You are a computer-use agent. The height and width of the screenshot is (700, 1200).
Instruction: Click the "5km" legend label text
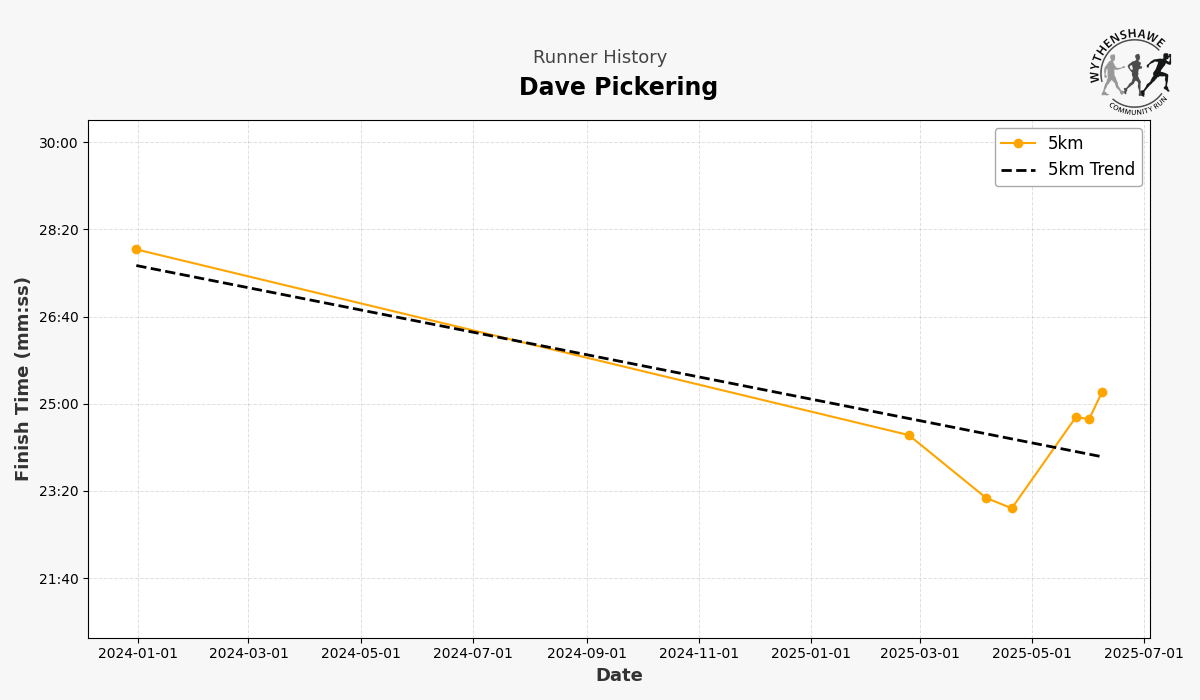[1065, 143]
